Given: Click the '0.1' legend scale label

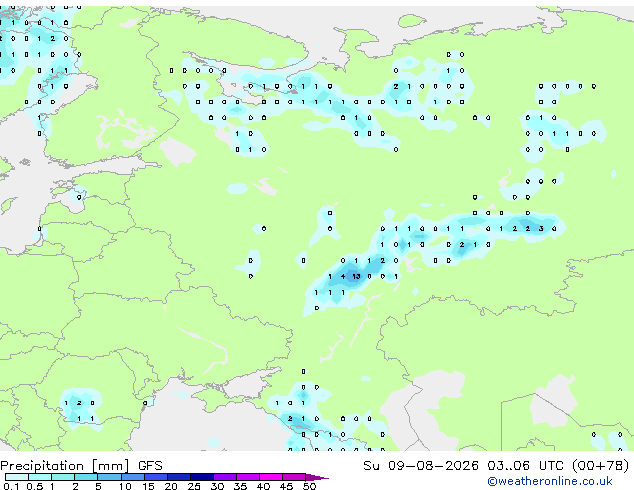Looking at the screenshot, I should coord(11,486).
